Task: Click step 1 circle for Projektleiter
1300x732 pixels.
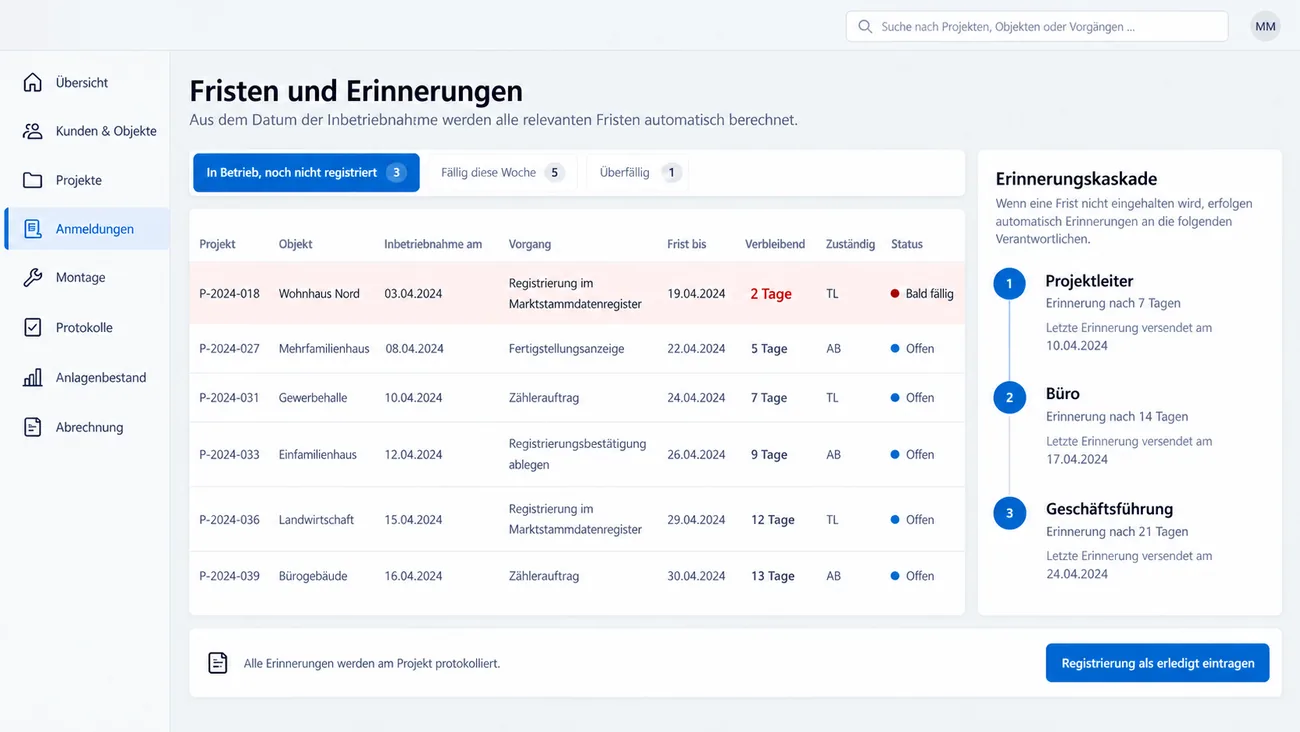Action: [1009, 284]
